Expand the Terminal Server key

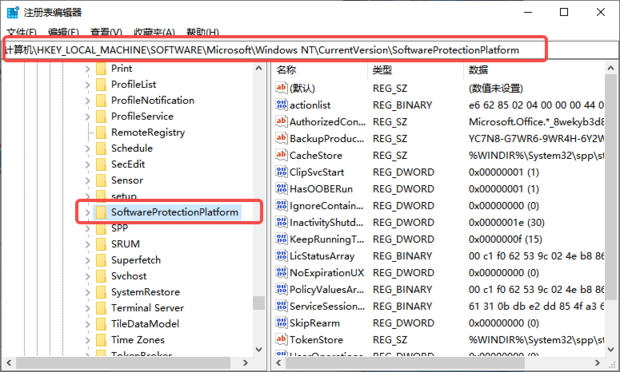pyautogui.click(x=87, y=308)
